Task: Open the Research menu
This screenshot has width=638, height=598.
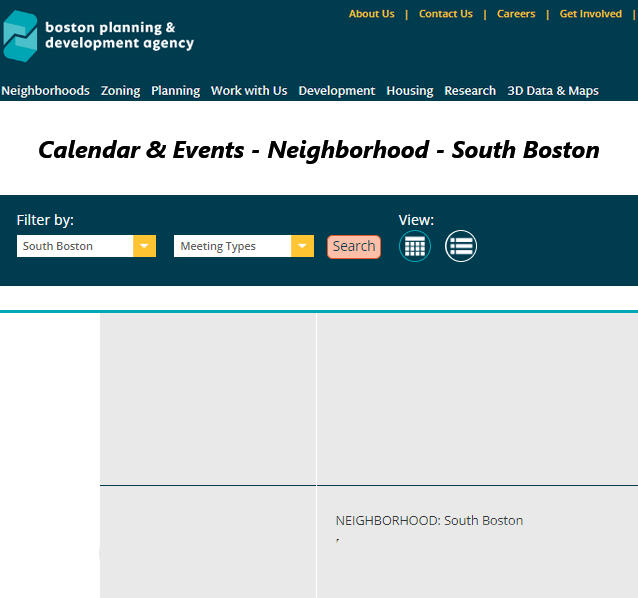Action: 470,90
